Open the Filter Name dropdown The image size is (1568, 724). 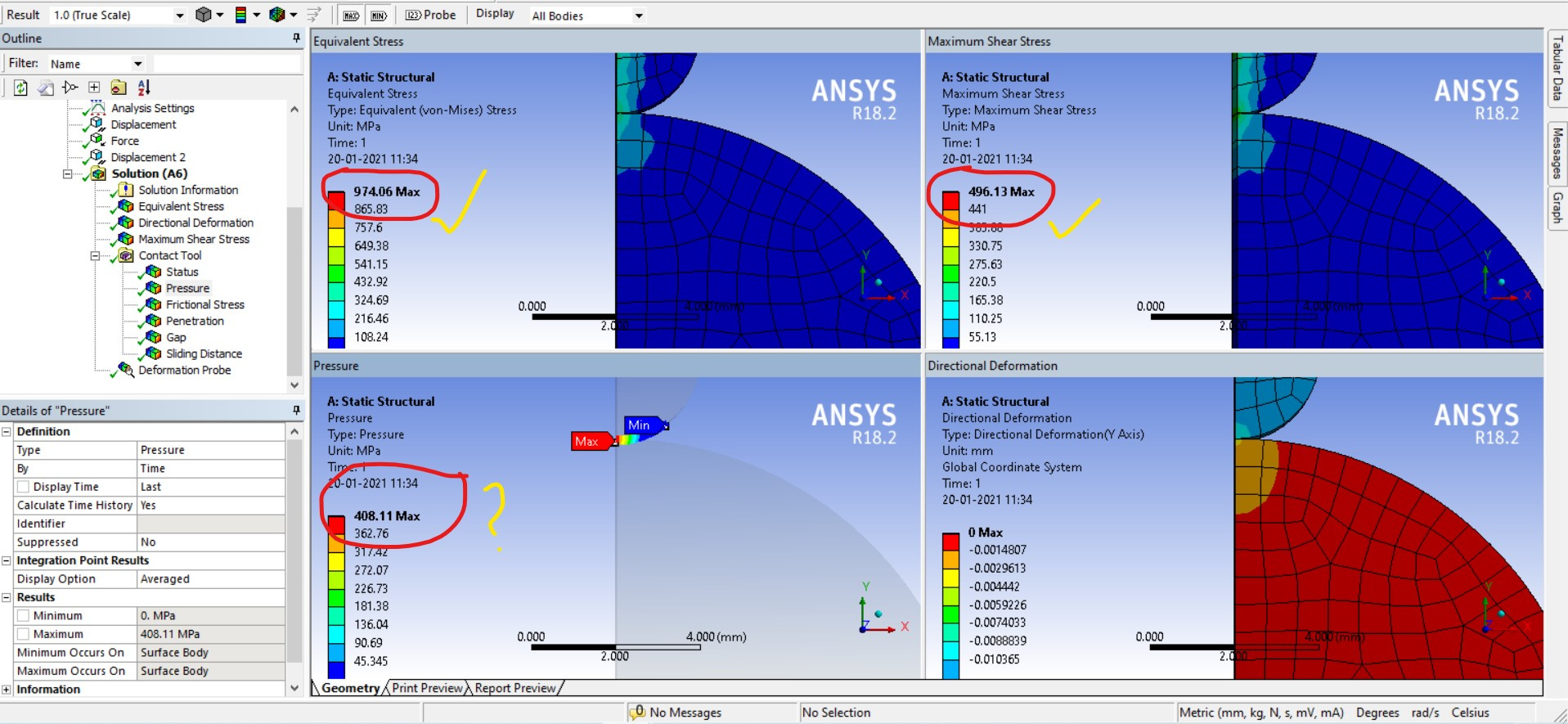pos(137,64)
